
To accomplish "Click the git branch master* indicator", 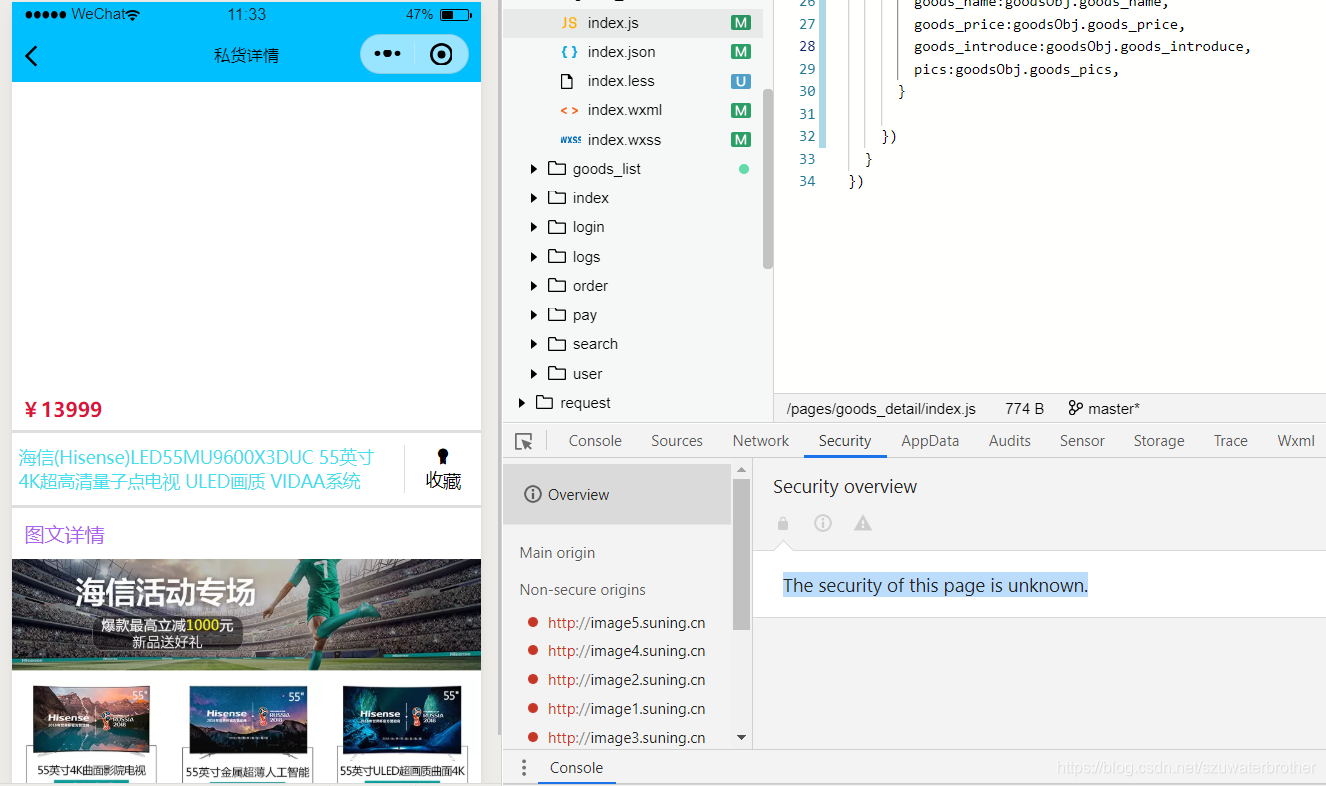I will 1104,408.
